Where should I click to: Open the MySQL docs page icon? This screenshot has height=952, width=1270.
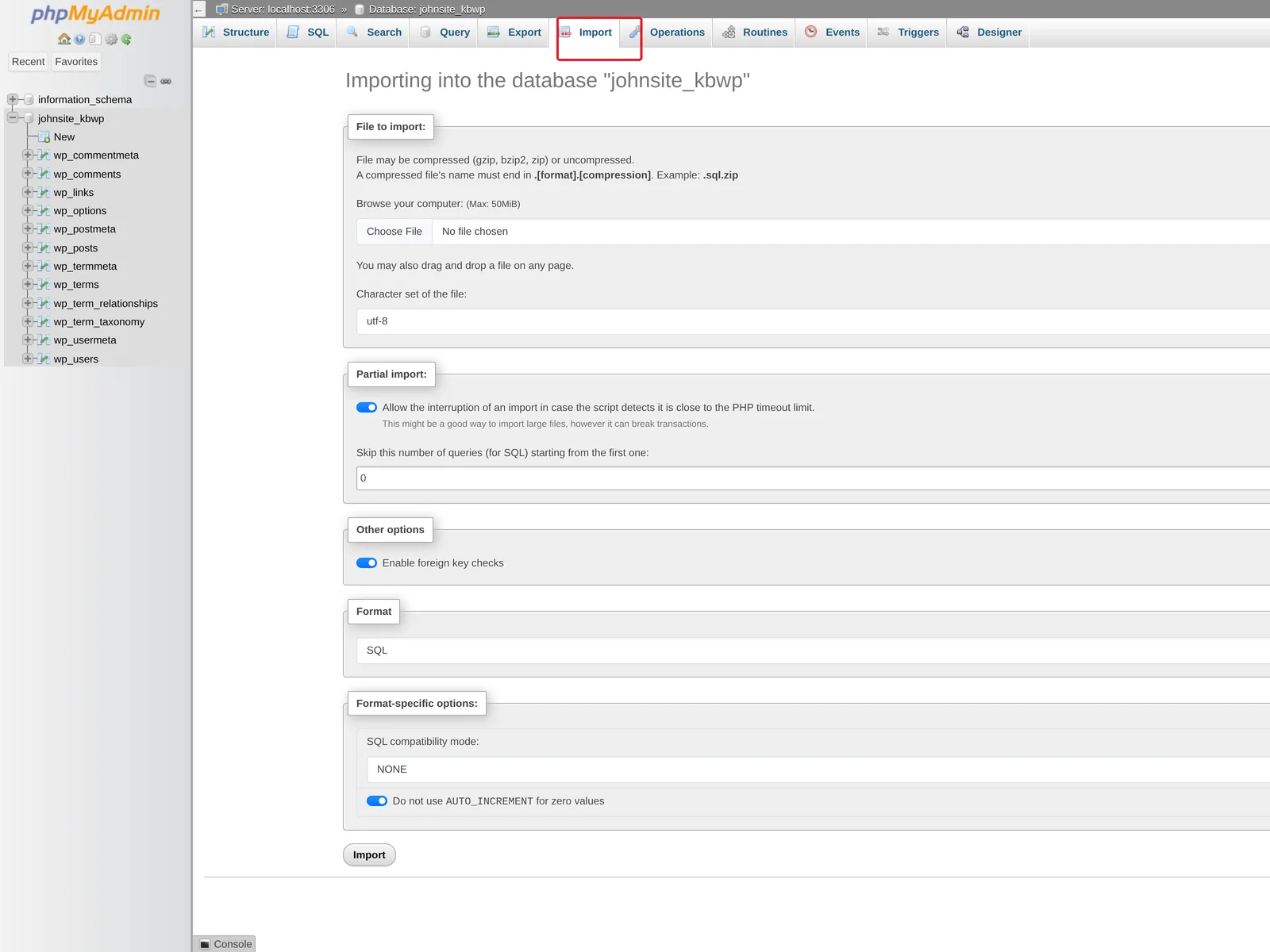tap(94, 39)
